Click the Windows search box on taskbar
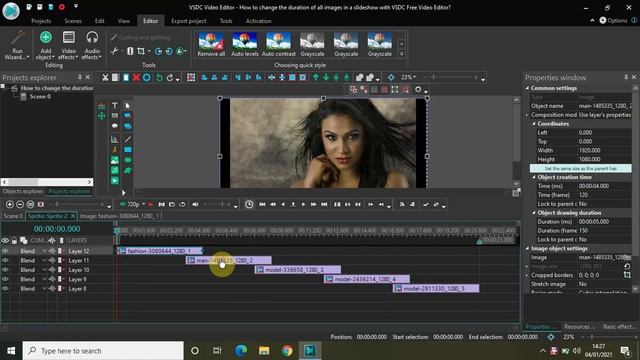Screen dimensions: 640x360 pos(103,351)
